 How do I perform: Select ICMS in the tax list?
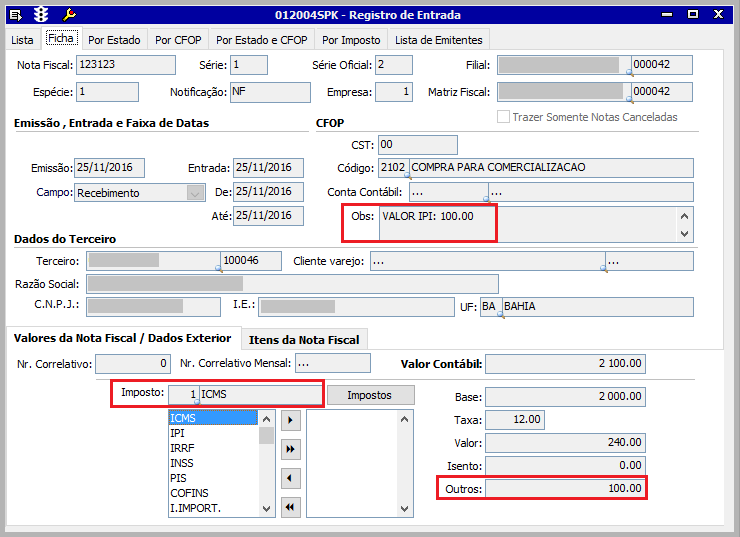pos(213,418)
